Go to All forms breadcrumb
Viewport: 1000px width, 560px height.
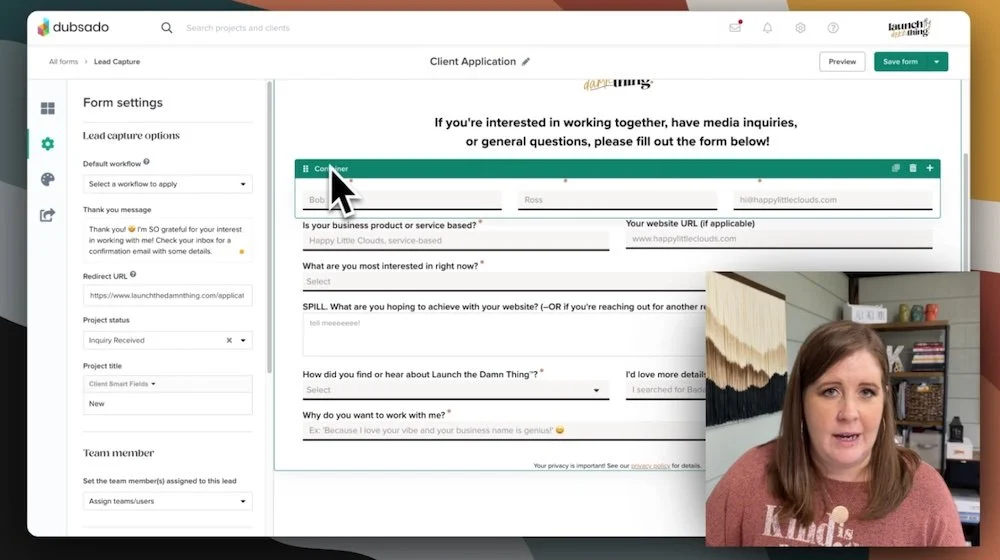[63, 62]
